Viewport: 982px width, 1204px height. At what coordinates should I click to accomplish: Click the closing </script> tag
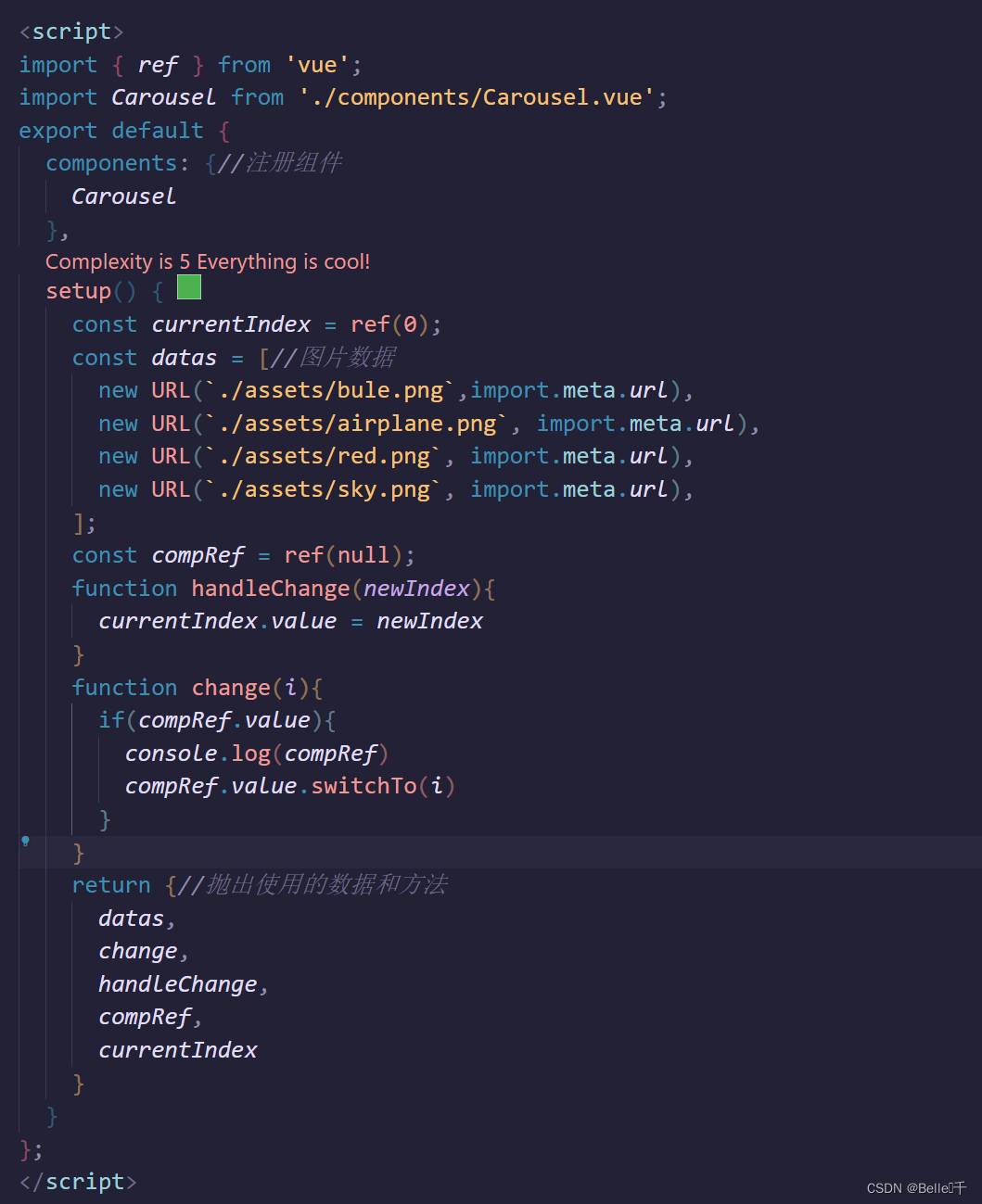click(x=77, y=1182)
